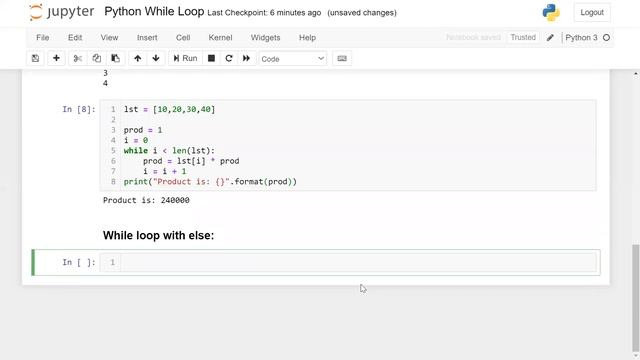Open the Insert menu
Viewport: 640px width, 360px height.
pyautogui.click(x=147, y=38)
